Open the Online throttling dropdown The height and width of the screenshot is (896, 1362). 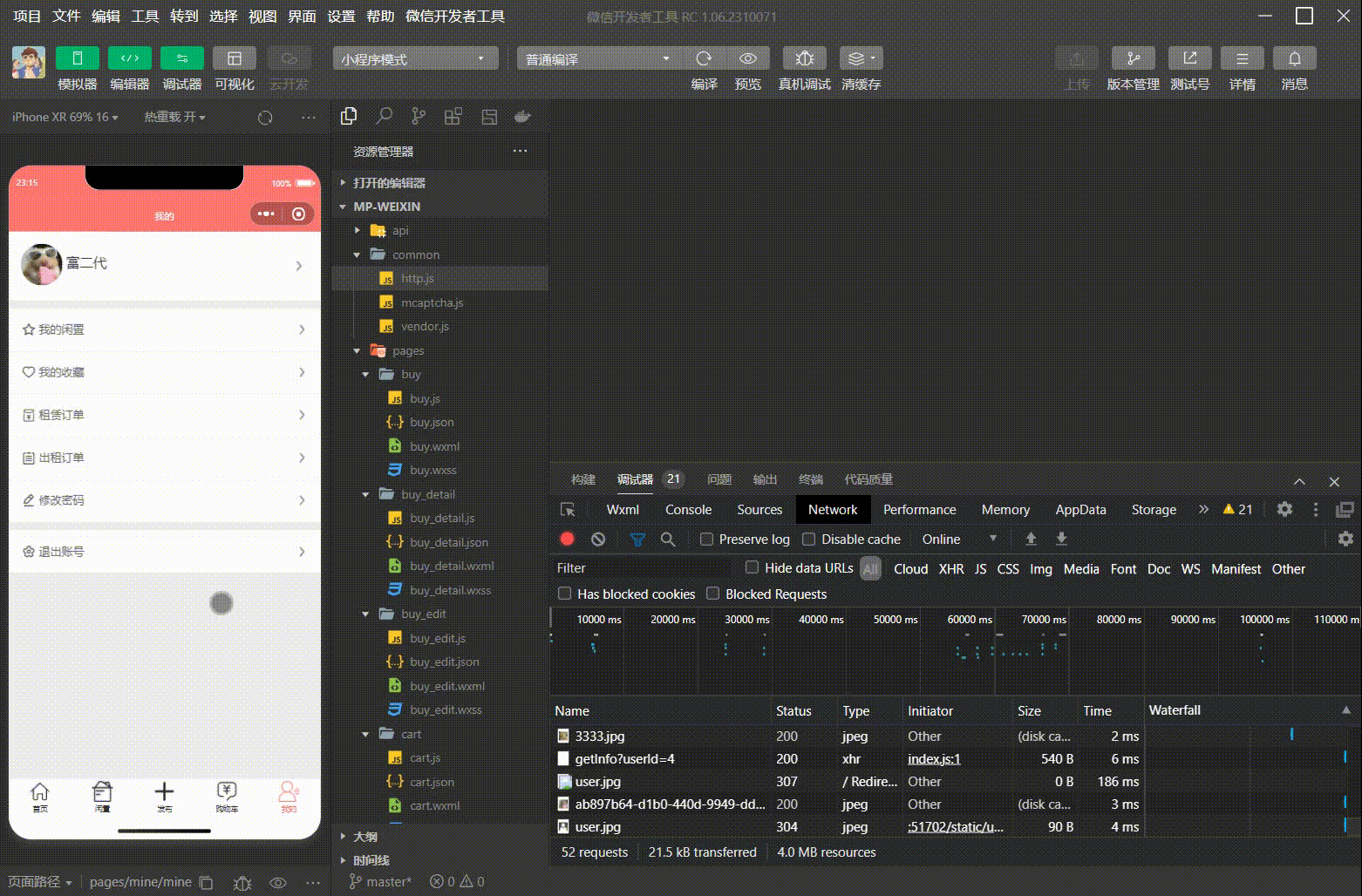tap(959, 540)
